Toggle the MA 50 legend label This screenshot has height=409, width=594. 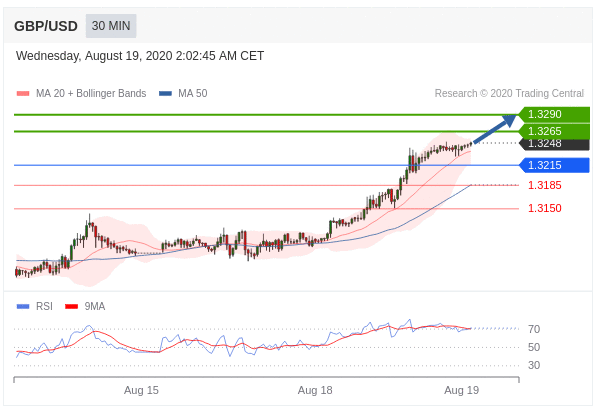click(193, 93)
